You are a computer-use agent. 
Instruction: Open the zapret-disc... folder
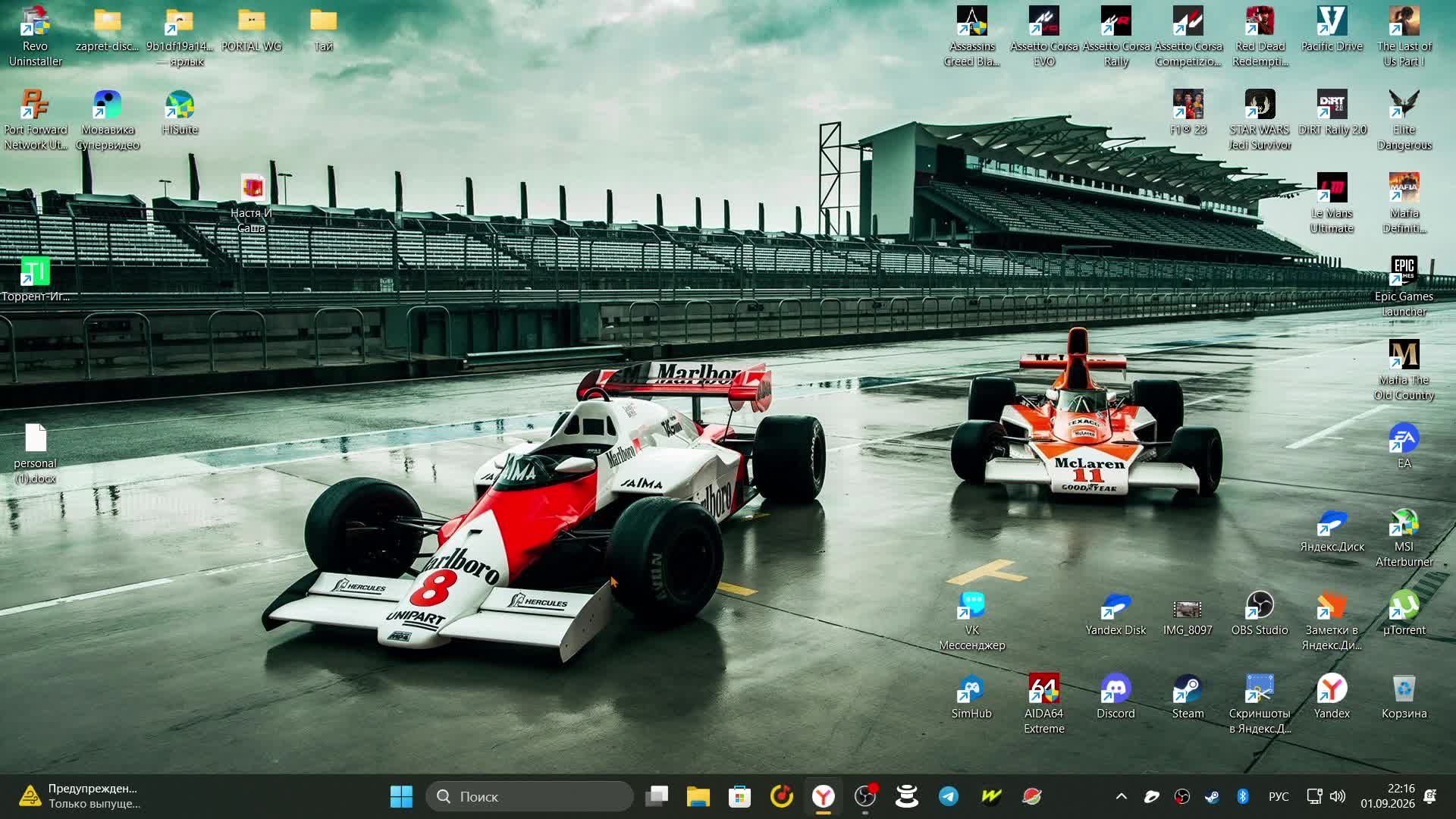pyautogui.click(x=107, y=30)
